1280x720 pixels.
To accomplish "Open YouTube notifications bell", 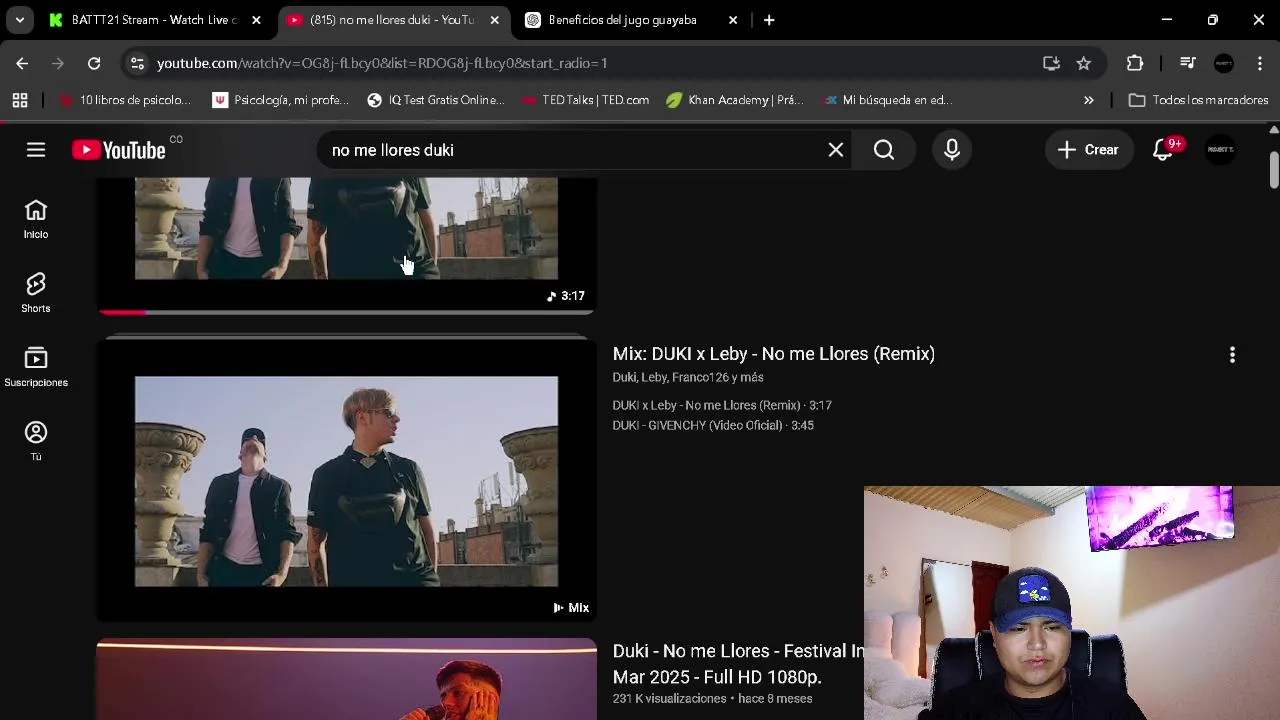I will (1163, 150).
